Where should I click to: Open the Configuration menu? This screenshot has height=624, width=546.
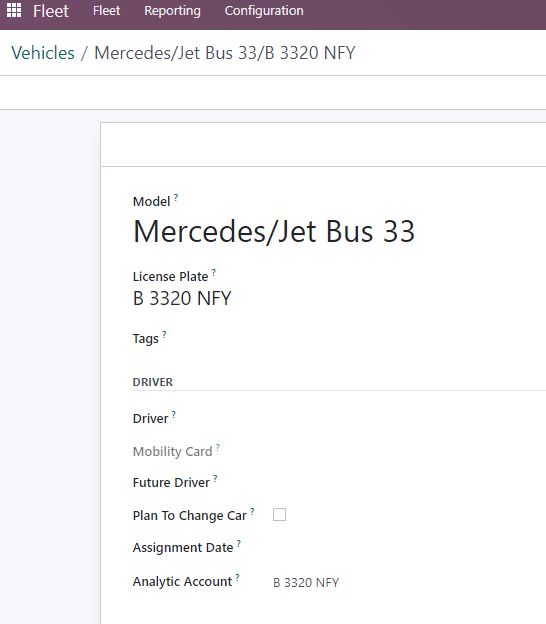click(x=264, y=10)
